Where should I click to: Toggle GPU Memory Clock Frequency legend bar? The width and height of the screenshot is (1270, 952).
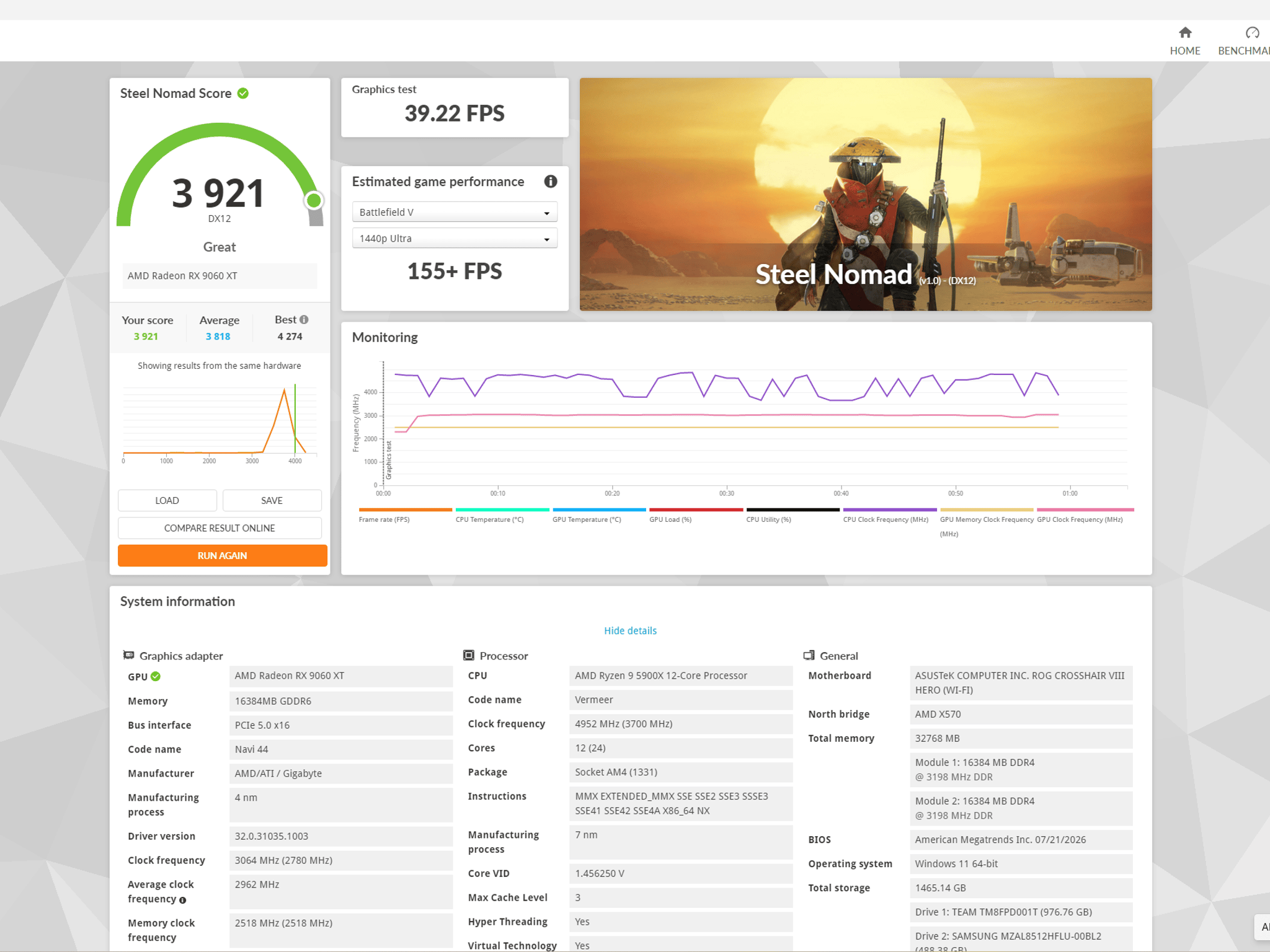(987, 509)
